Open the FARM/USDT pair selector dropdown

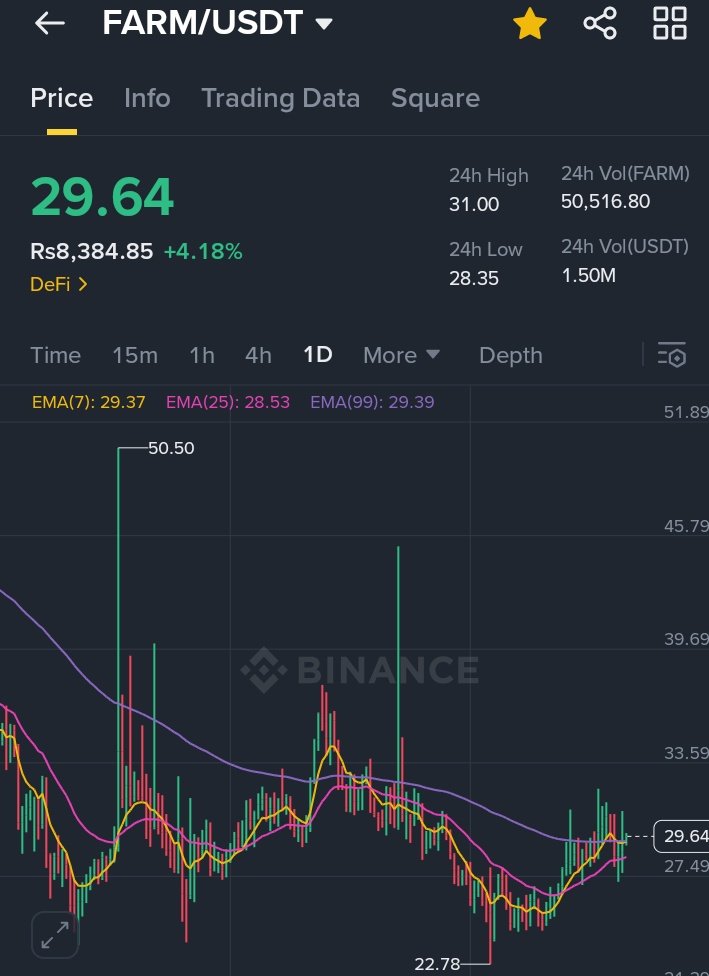pyautogui.click(x=217, y=23)
